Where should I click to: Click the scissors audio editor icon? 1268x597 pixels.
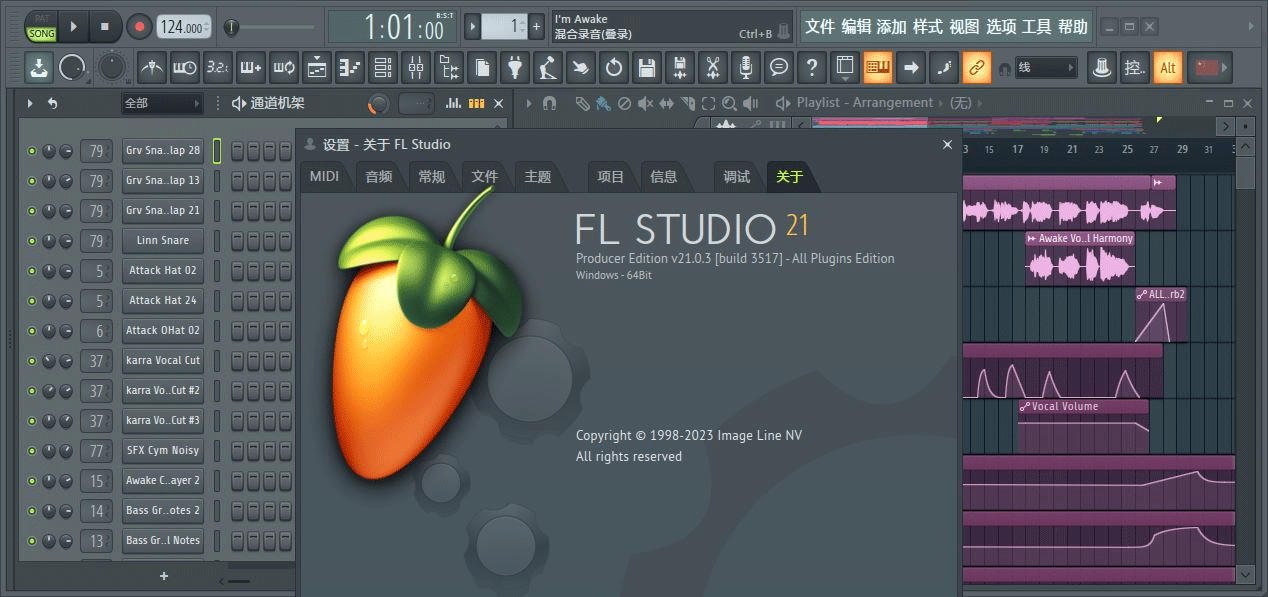click(713, 68)
